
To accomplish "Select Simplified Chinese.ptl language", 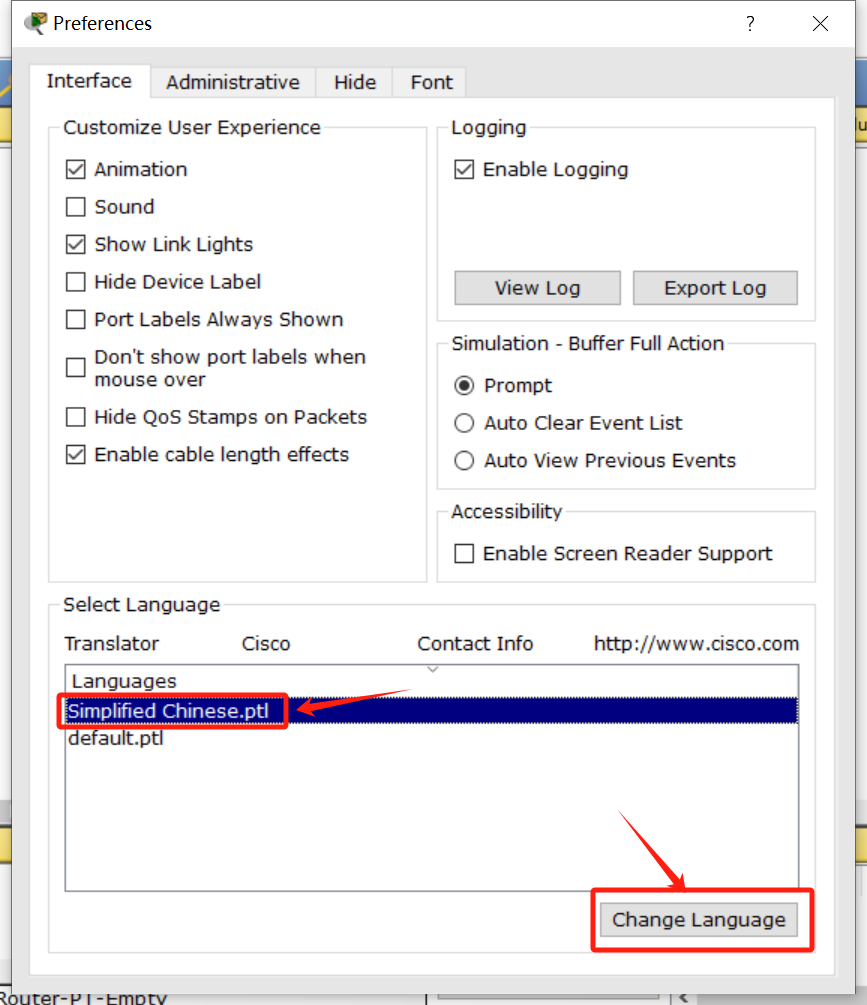I will point(431,711).
